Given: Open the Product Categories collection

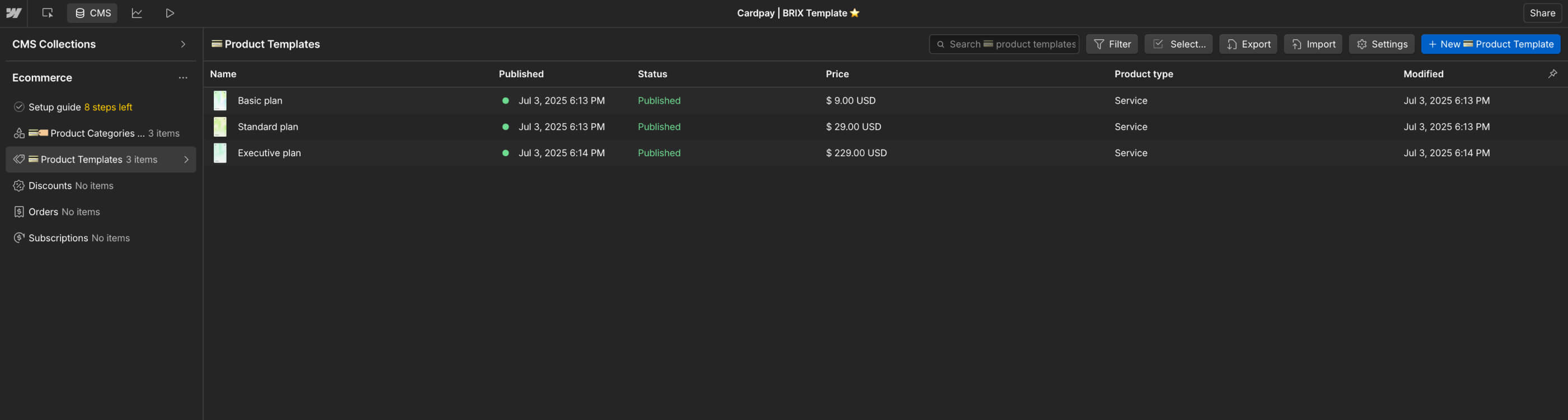Looking at the screenshot, I should [101, 133].
